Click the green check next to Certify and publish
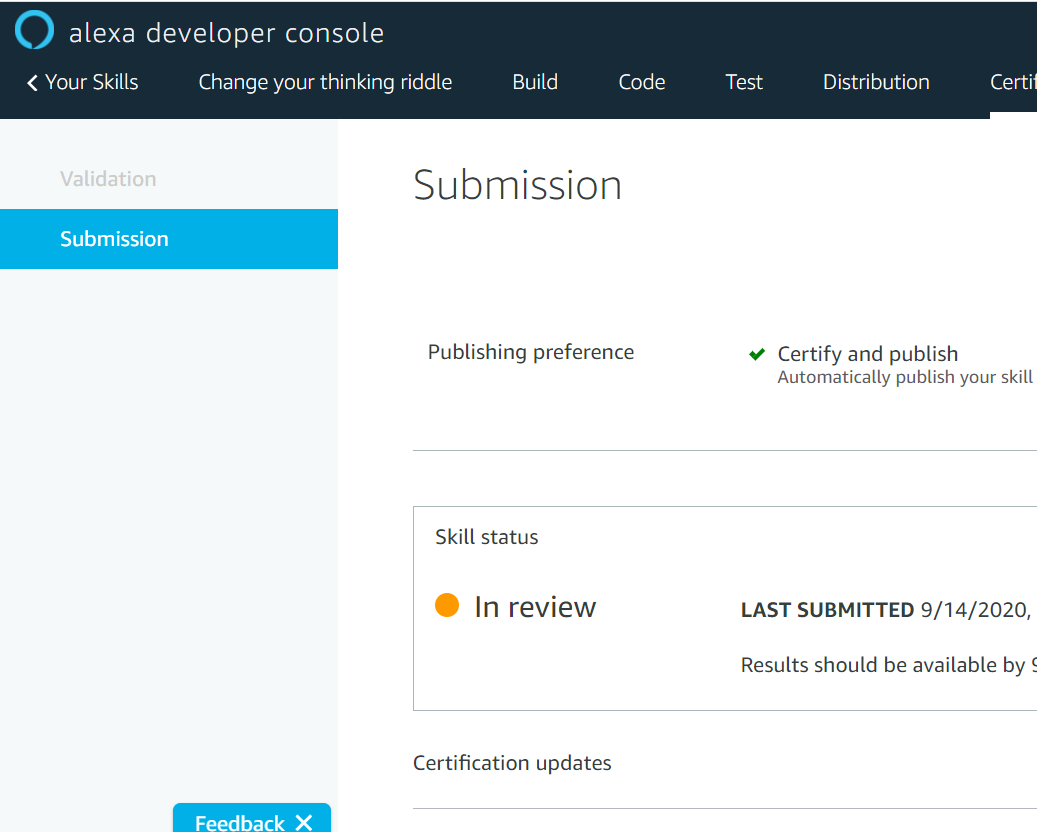Screen dimensions: 1037x832 pyautogui.click(x=757, y=354)
